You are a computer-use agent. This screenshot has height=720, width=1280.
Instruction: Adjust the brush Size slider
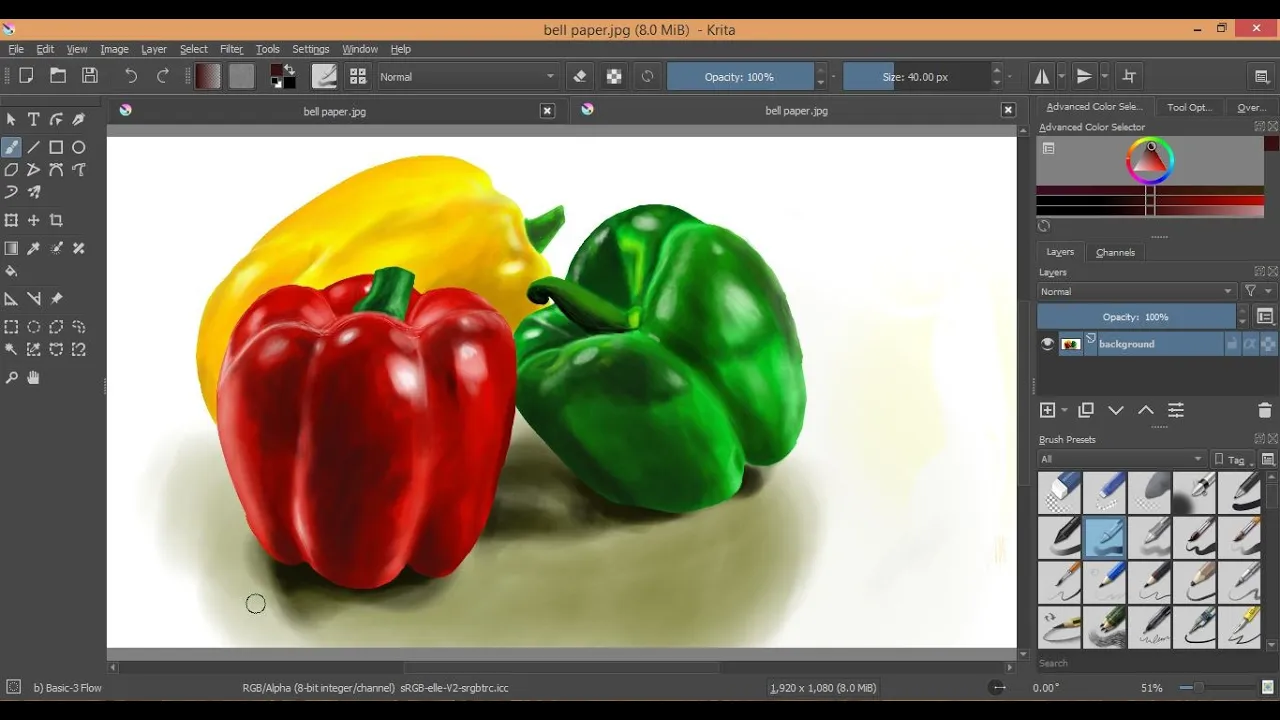point(916,76)
